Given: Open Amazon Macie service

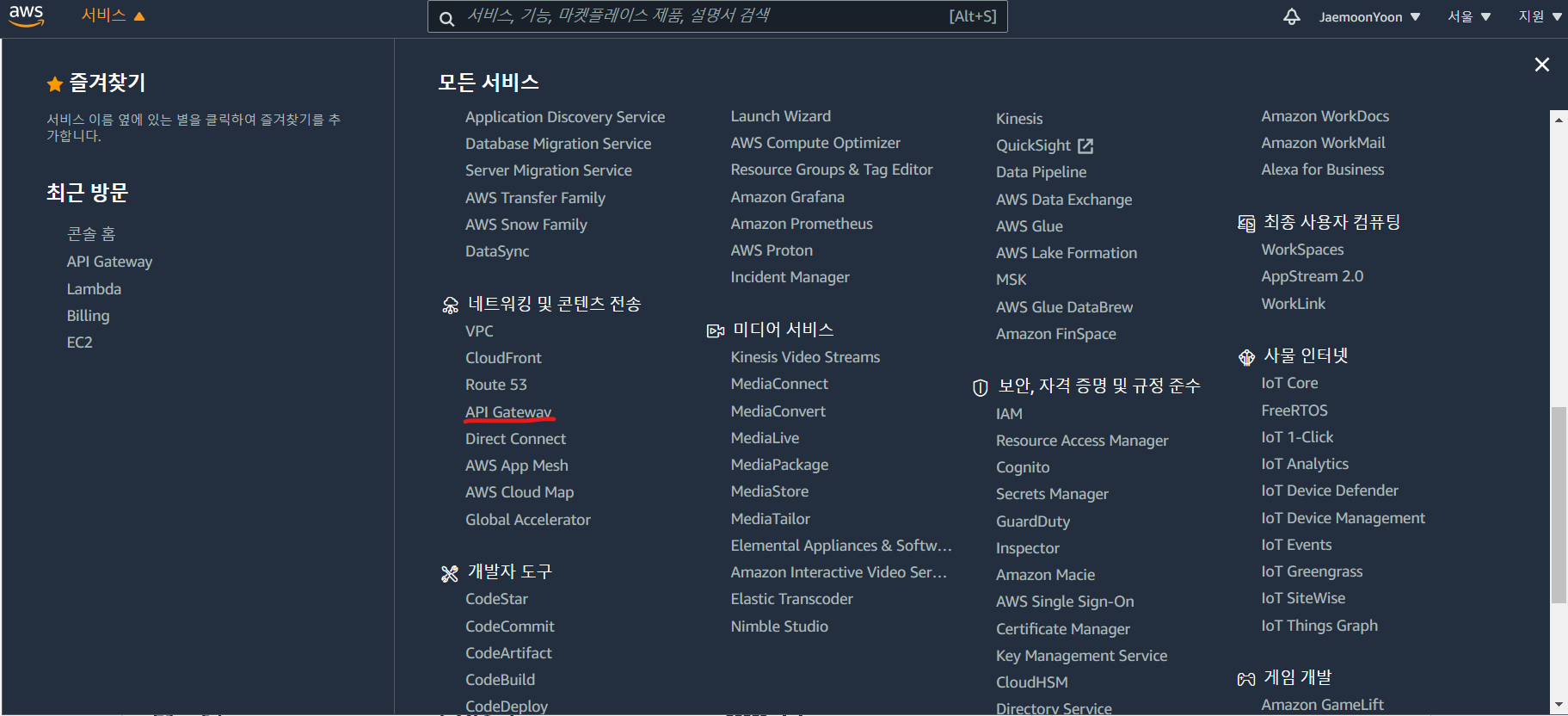Looking at the screenshot, I should 1045,575.
